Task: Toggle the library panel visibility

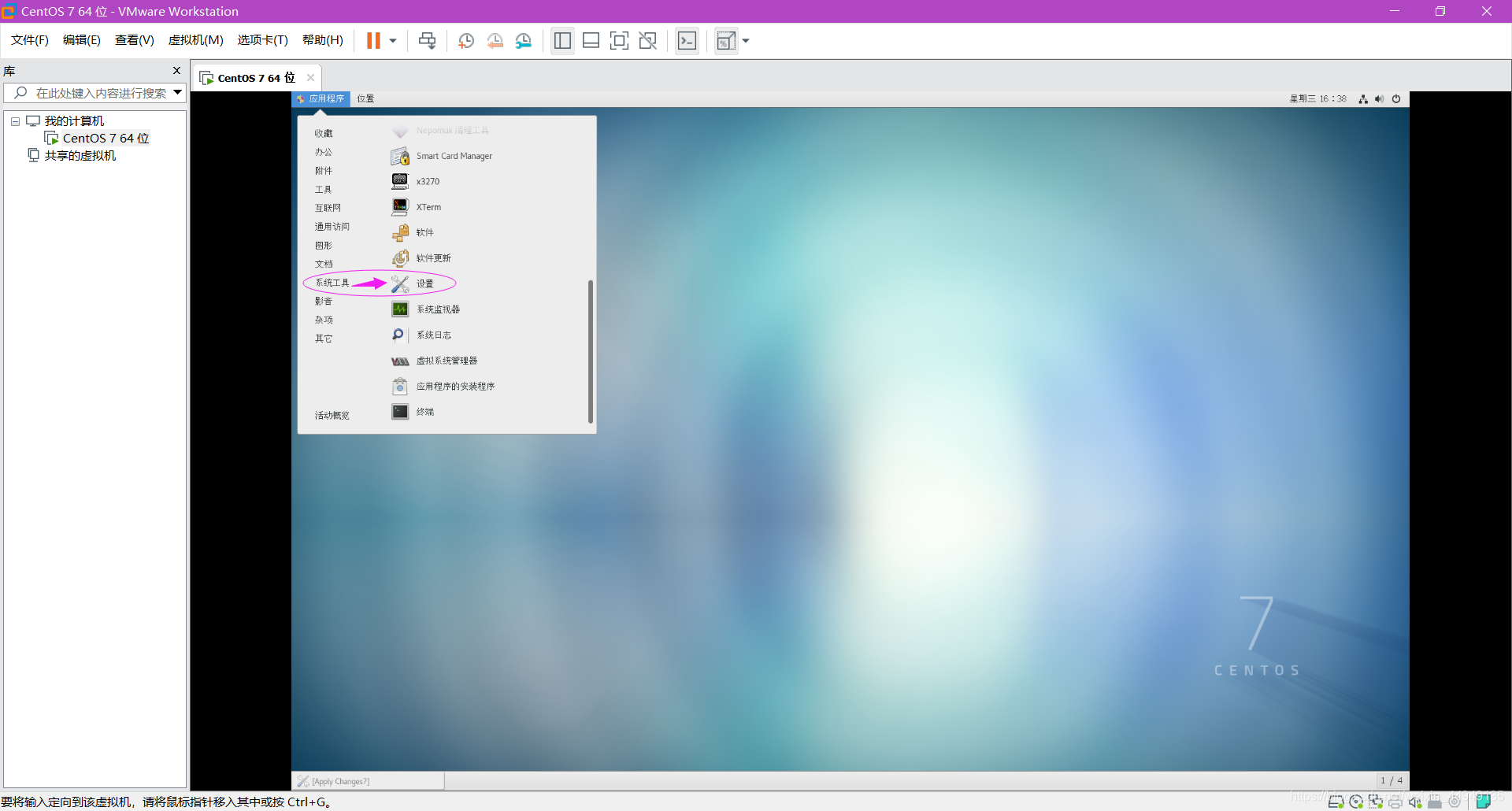Action: coord(562,40)
